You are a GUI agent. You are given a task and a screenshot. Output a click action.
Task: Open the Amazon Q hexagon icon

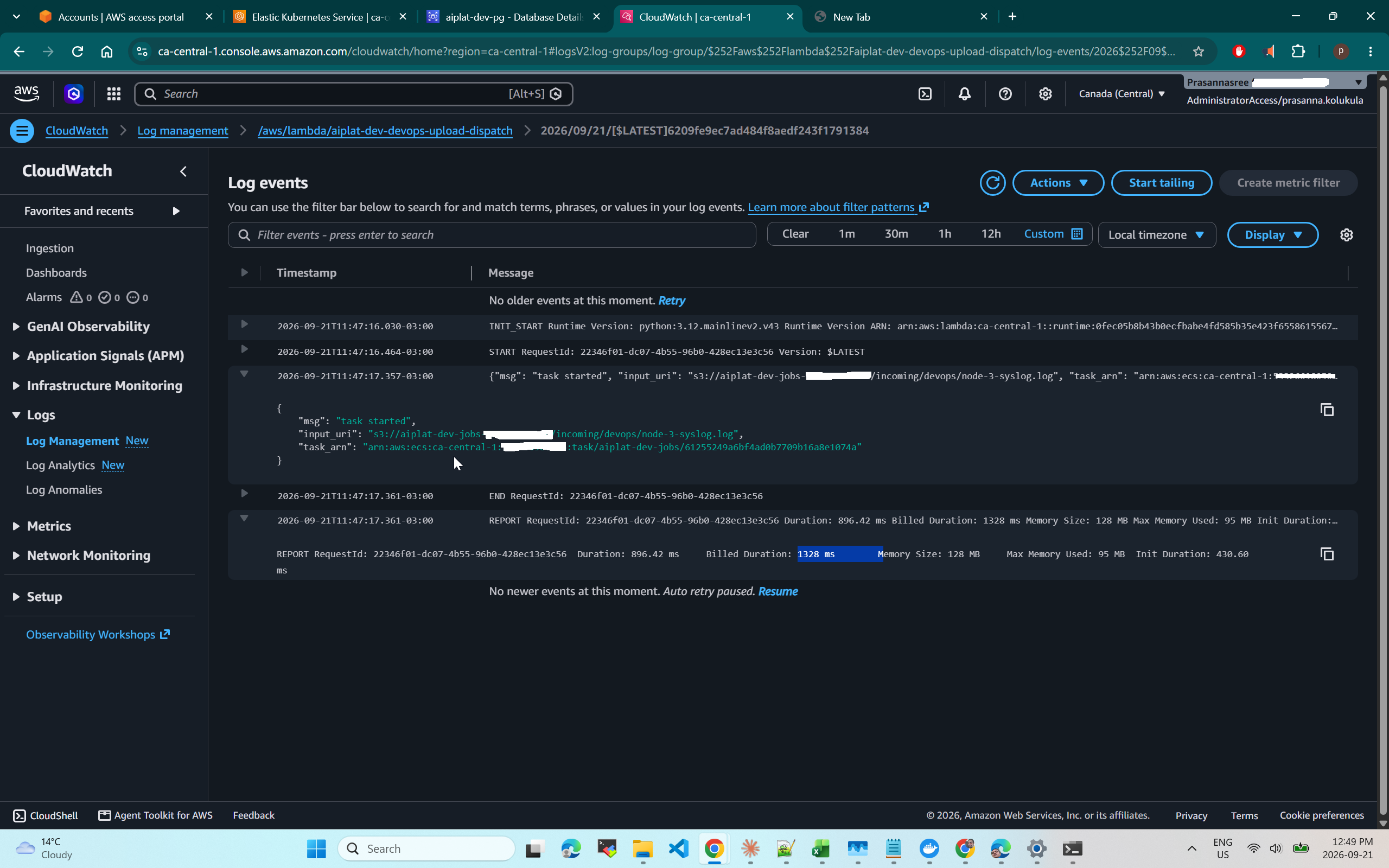coord(73,93)
